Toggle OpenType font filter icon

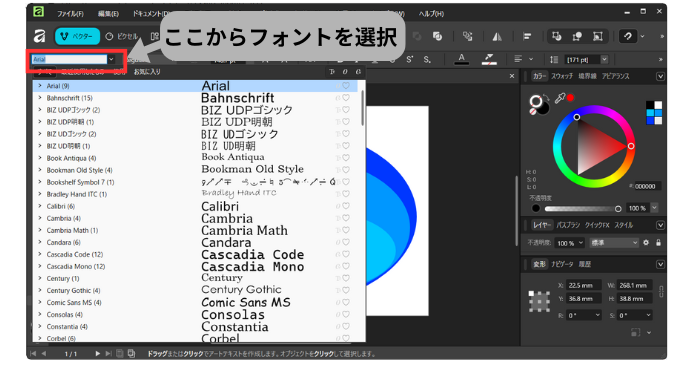coord(345,72)
